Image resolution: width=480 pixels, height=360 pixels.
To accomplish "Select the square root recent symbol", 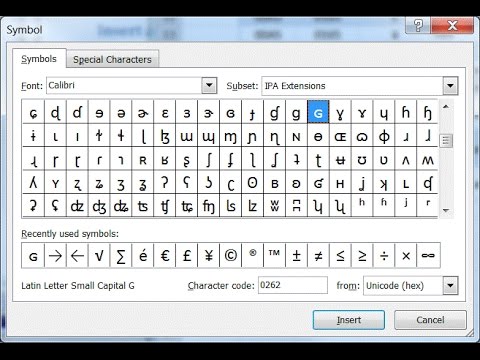I will (99, 255).
